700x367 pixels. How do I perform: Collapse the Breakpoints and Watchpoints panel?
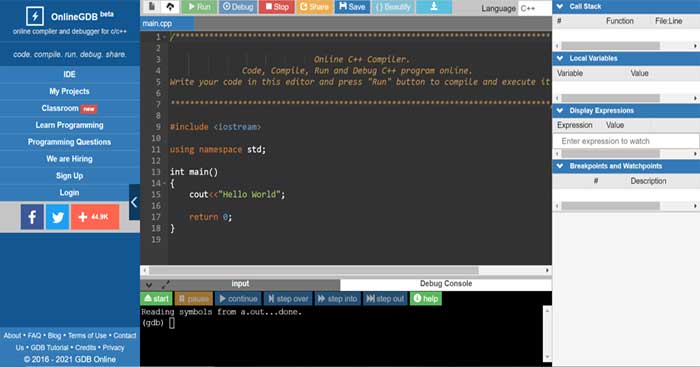click(560, 166)
